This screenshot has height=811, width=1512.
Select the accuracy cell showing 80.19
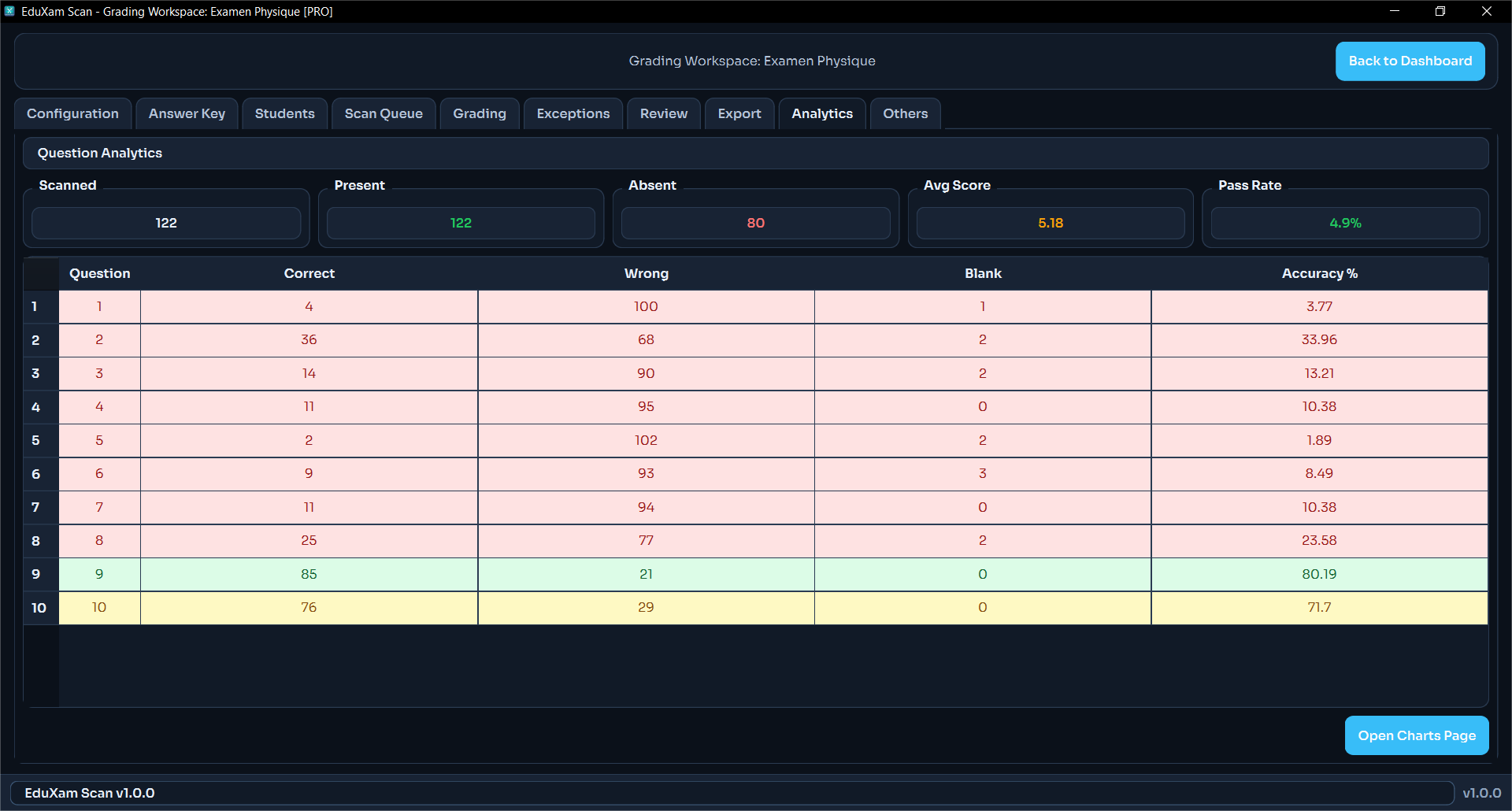[1319, 574]
